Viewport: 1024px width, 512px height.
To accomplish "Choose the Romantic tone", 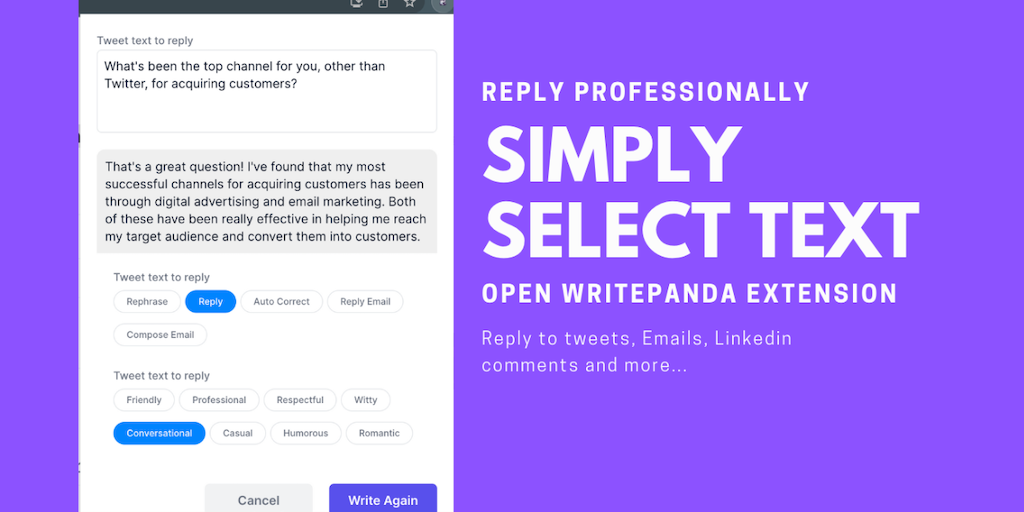I will coord(379,433).
